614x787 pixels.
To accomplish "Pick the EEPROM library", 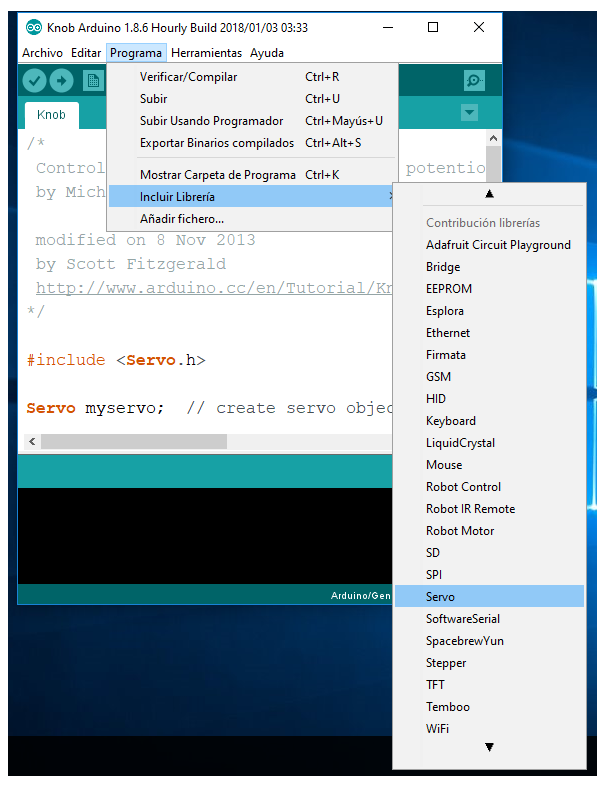I will click(489, 289).
